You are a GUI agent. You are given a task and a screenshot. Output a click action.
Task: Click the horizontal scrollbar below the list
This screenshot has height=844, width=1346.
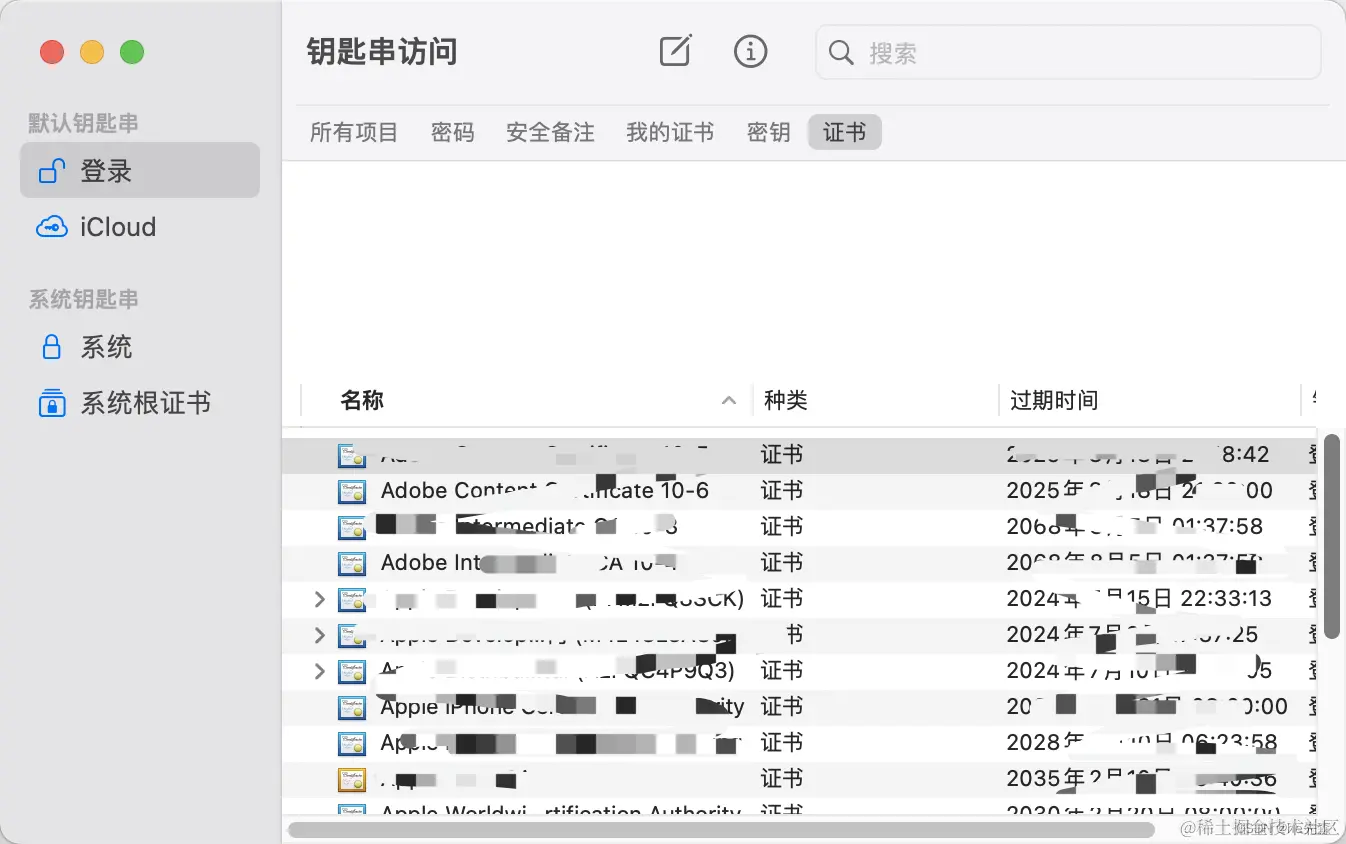coord(721,829)
